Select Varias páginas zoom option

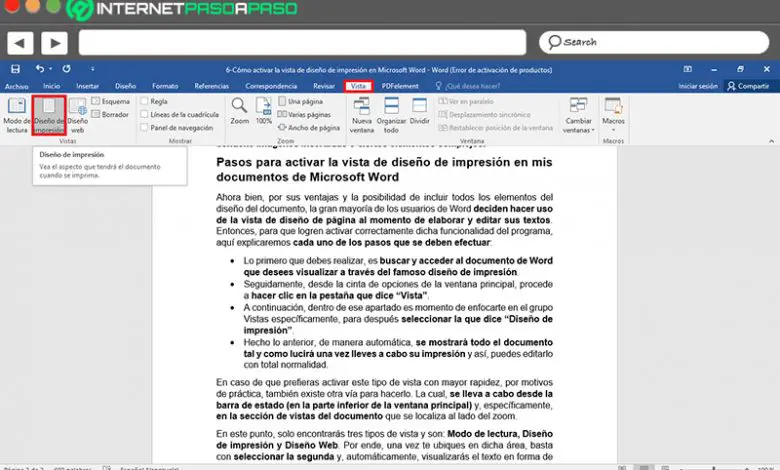pos(304,114)
